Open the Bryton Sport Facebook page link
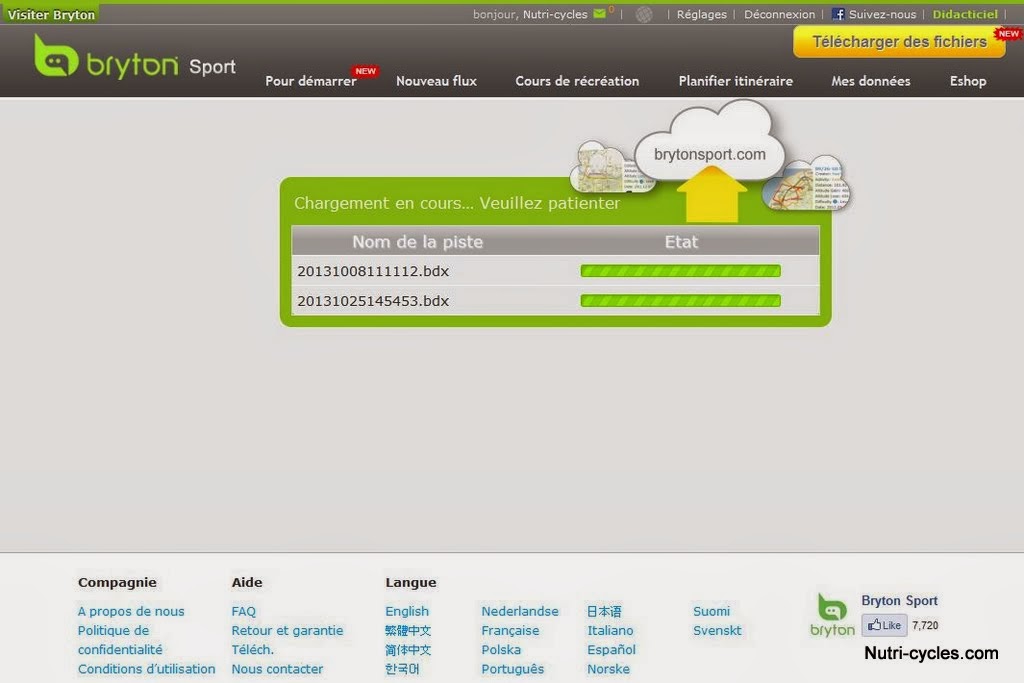The height and width of the screenshot is (683, 1024). click(899, 600)
